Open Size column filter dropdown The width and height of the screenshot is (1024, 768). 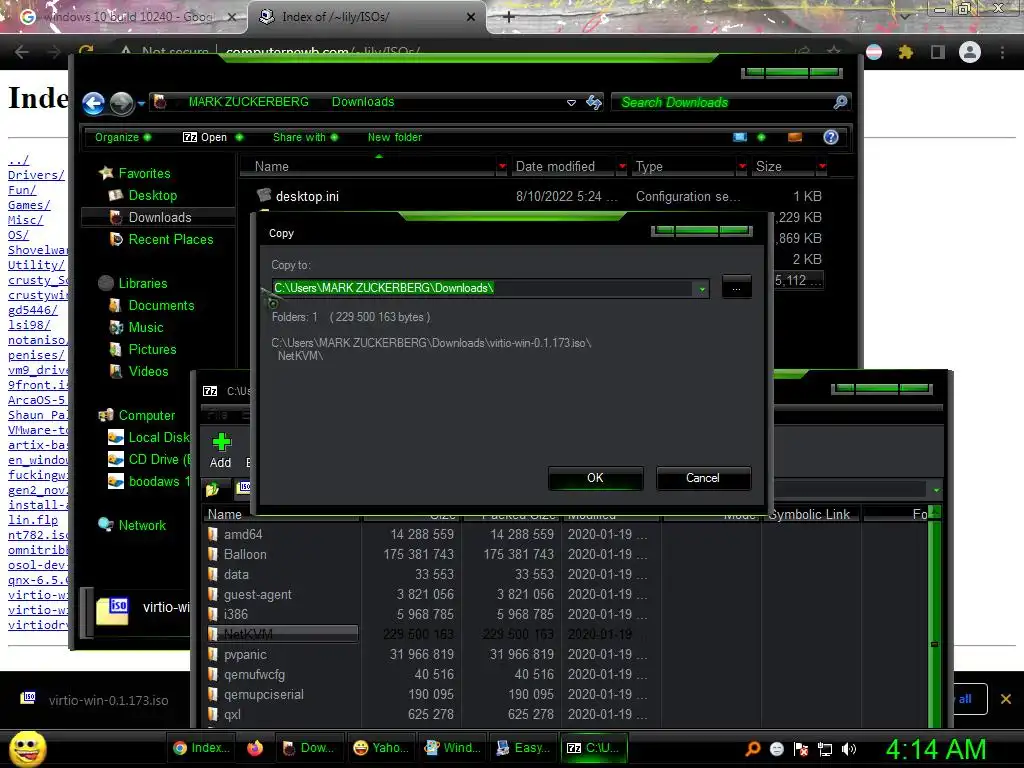tap(822, 167)
